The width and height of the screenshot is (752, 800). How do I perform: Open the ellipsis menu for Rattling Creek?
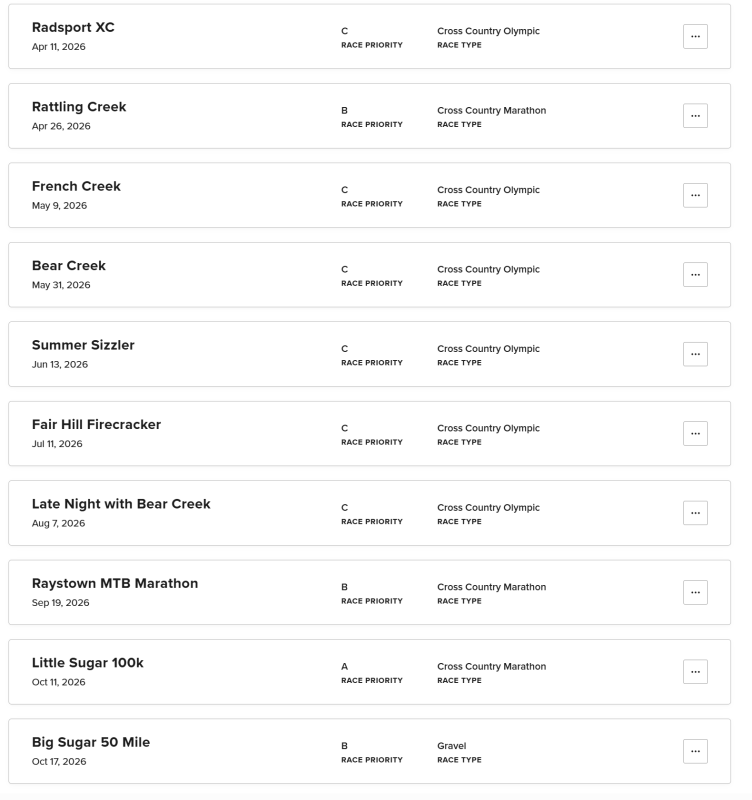tap(695, 116)
